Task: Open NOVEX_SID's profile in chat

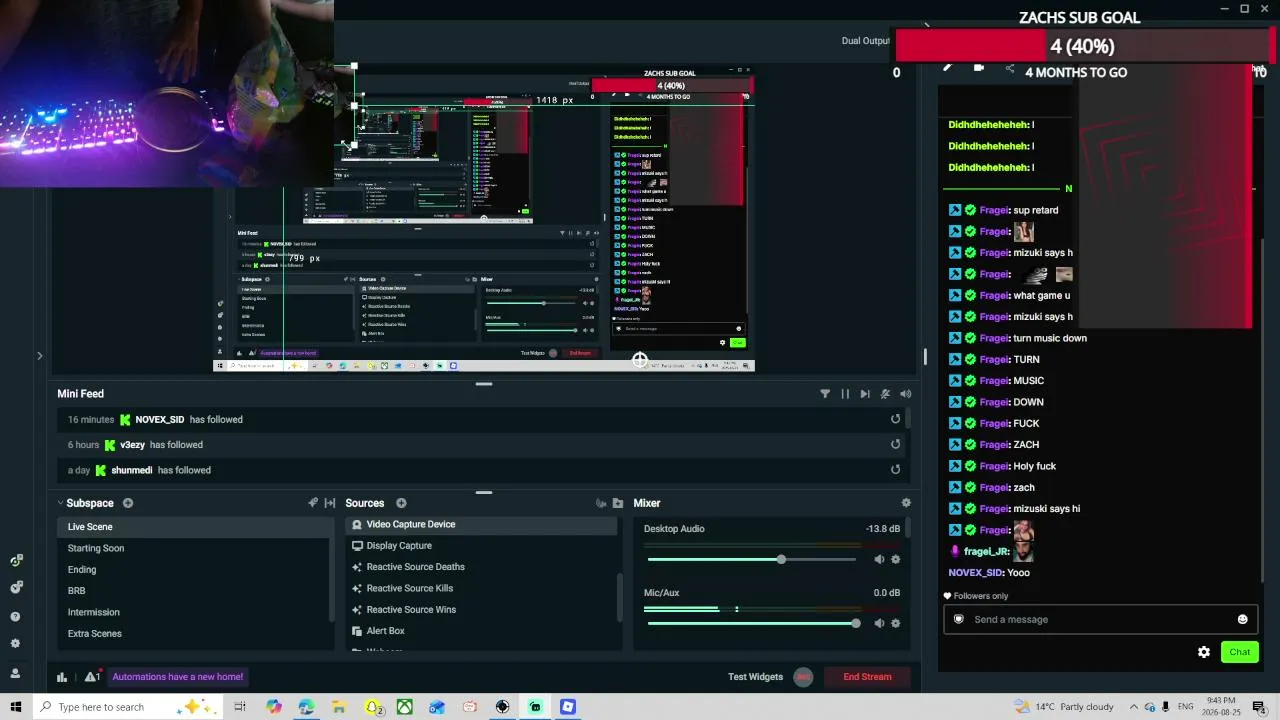Action: pos(975,573)
